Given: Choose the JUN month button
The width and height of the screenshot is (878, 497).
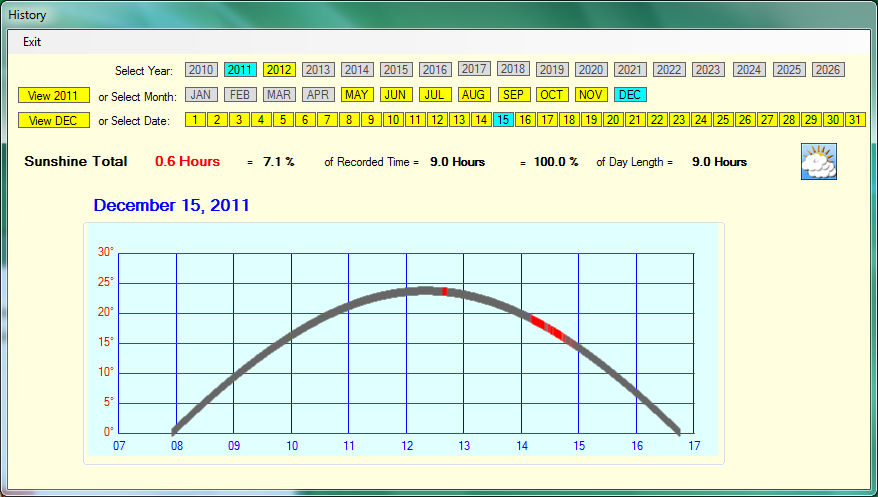Looking at the screenshot, I should tap(396, 95).
